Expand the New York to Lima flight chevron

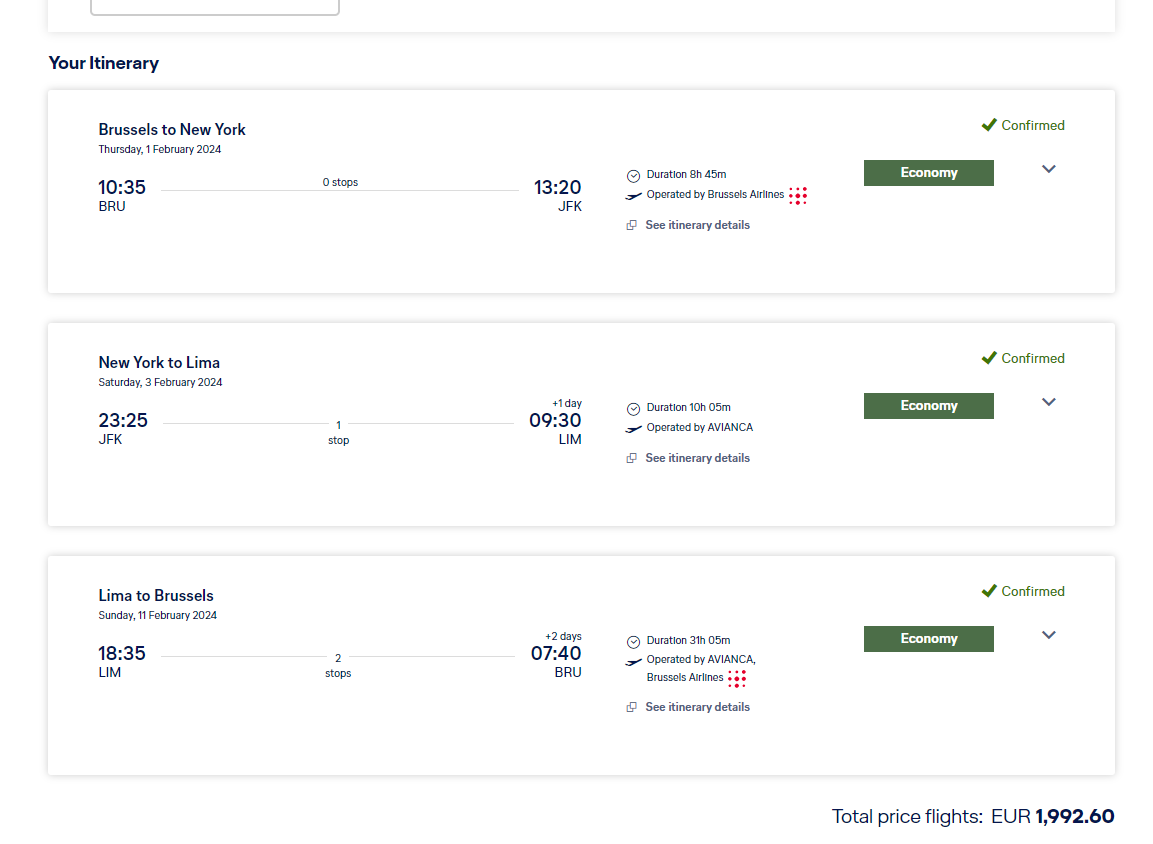(1049, 402)
